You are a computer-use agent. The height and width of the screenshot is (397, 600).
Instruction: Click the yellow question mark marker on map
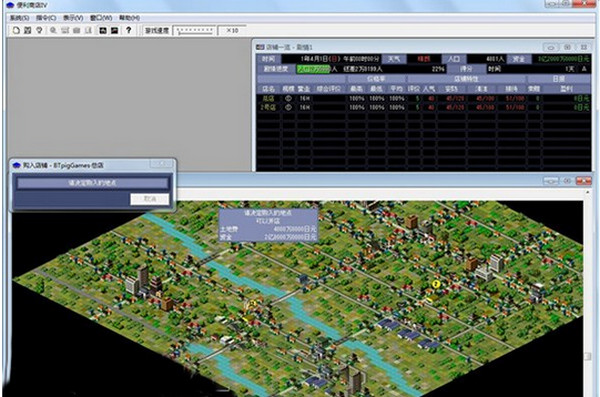point(435,284)
